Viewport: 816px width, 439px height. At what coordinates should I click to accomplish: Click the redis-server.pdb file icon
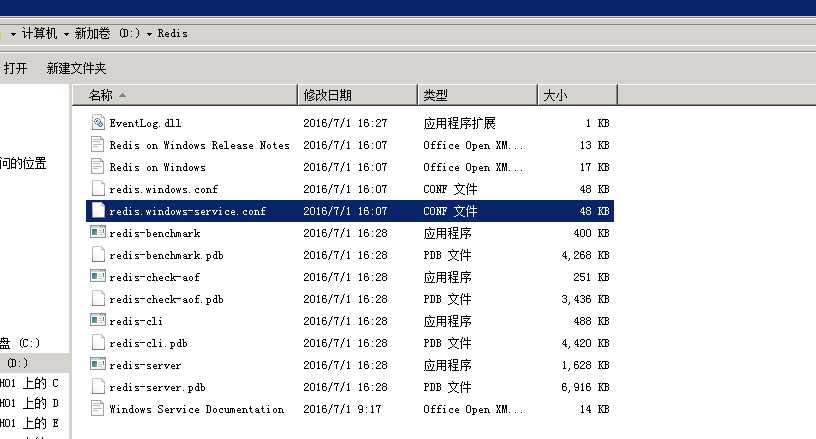point(97,386)
